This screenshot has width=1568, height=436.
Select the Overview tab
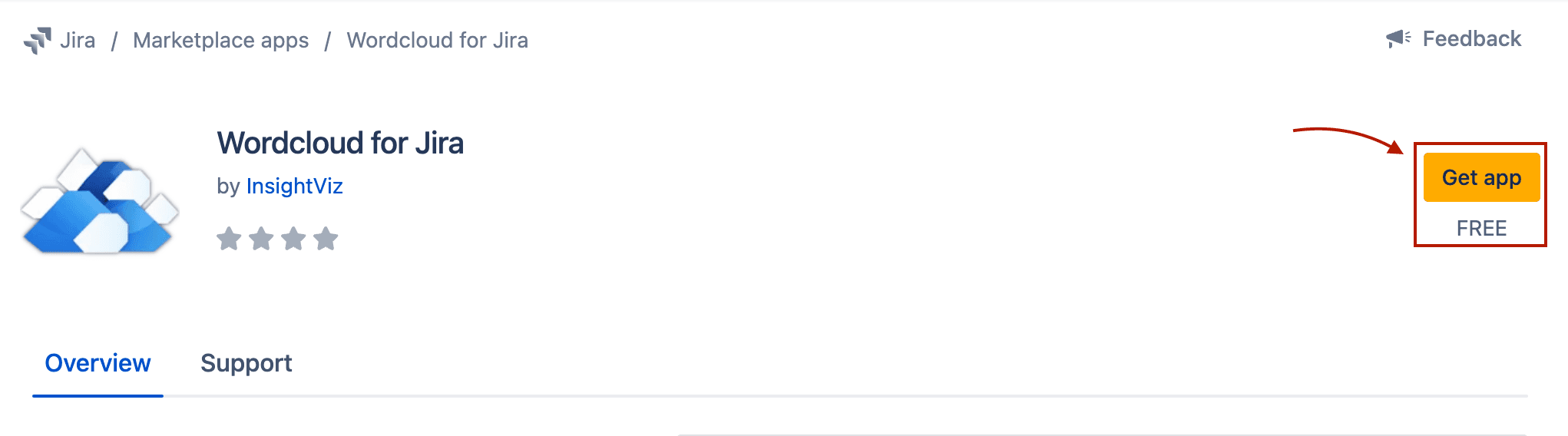[x=98, y=363]
